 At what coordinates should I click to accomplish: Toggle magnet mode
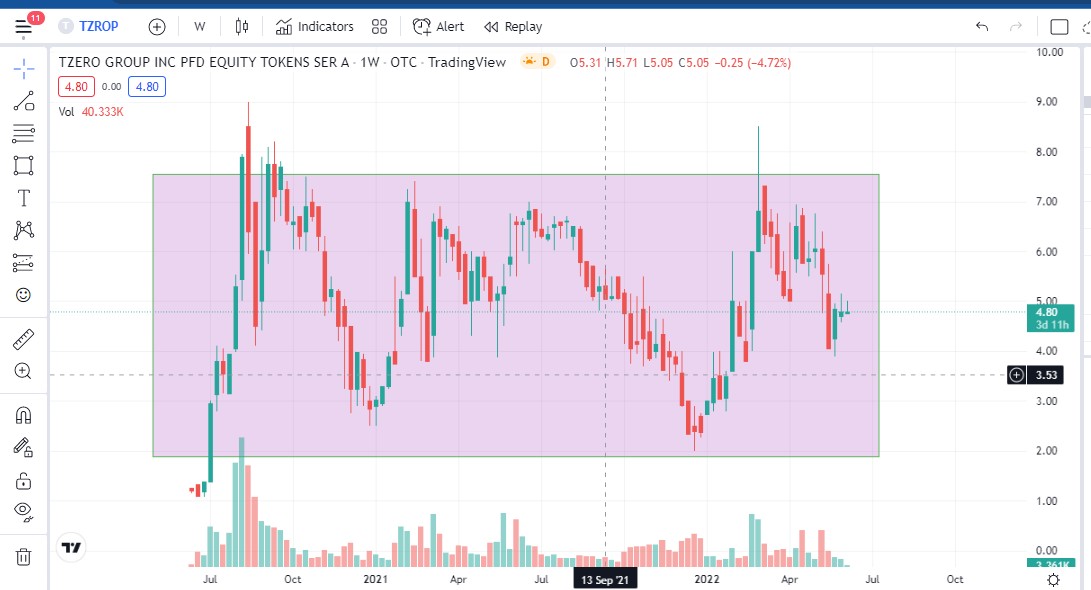point(24,415)
